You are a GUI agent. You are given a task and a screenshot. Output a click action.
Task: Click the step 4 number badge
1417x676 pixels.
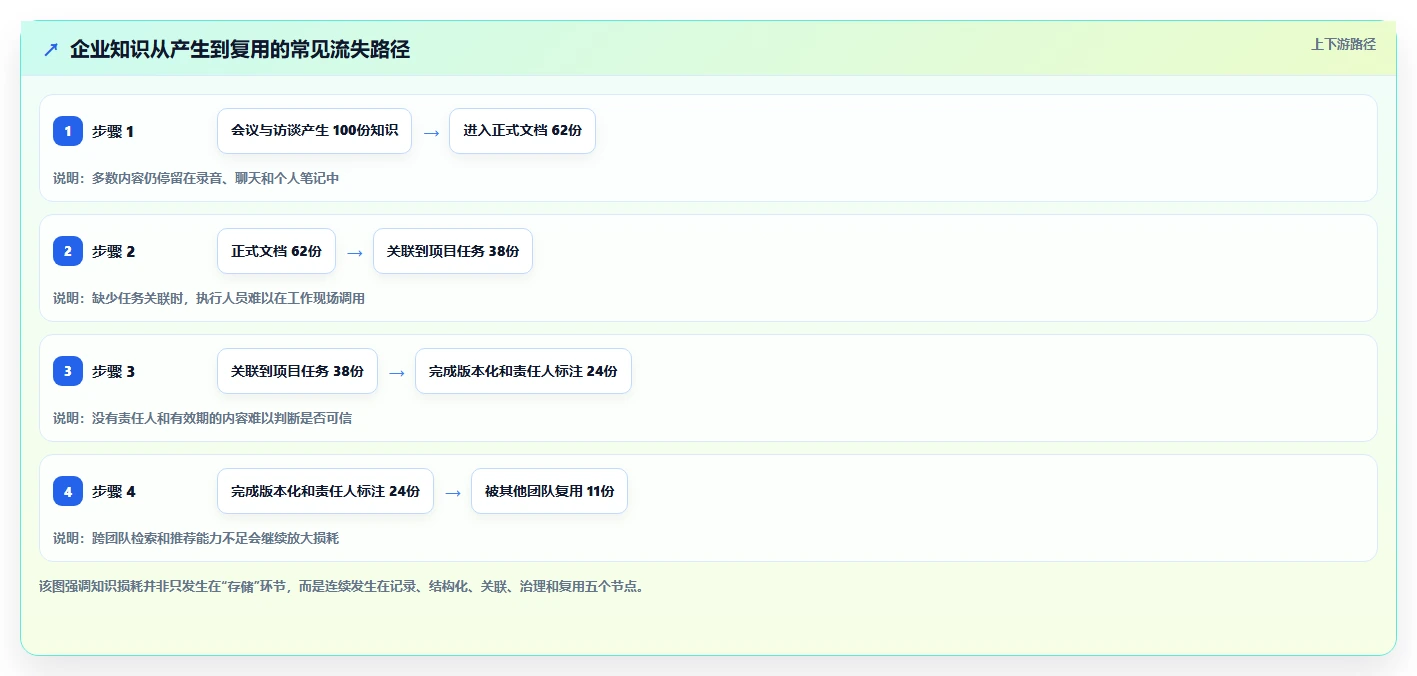(x=68, y=491)
